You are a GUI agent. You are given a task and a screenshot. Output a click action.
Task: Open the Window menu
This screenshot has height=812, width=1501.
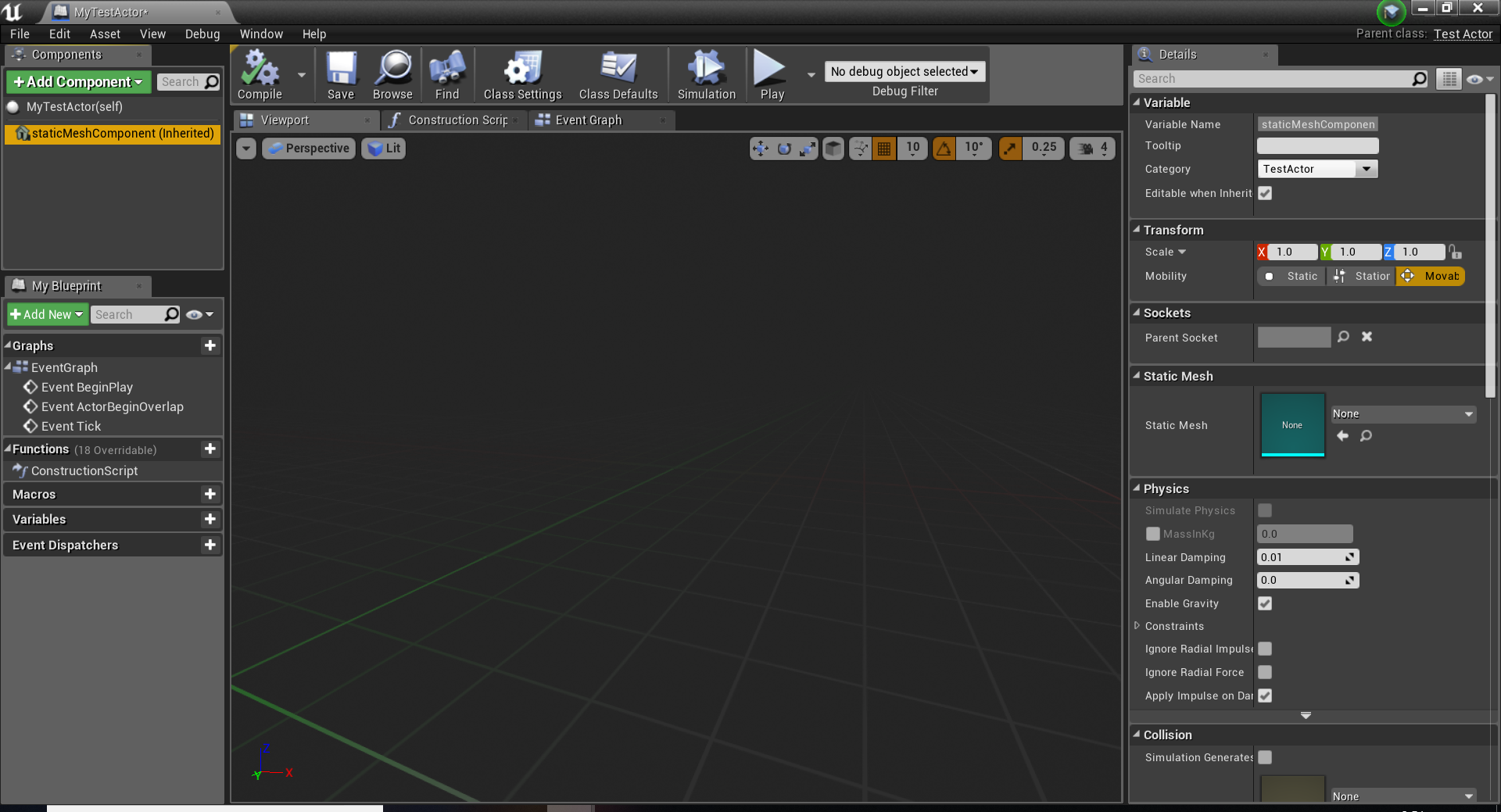point(261,34)
